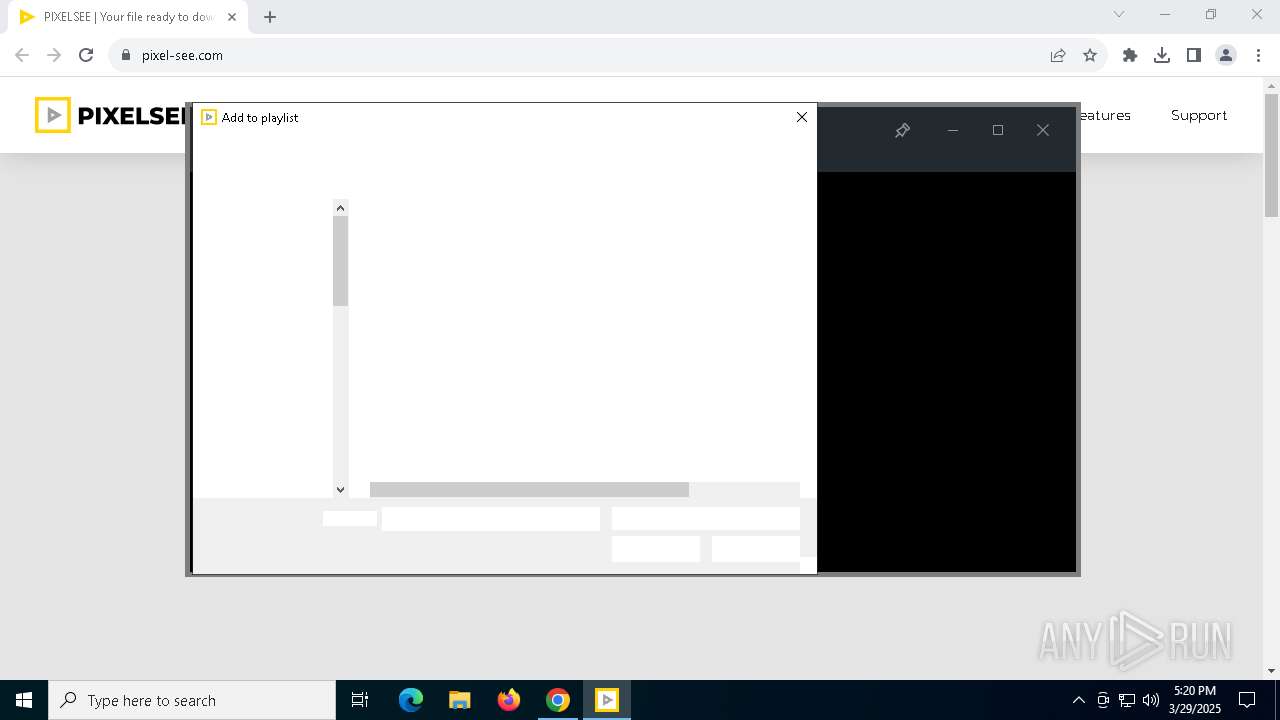Image resolution: width=1280 pixels, height=720 pixels.
Task: Show hidden system tray icons
Action: click(x=1078, y=700)
